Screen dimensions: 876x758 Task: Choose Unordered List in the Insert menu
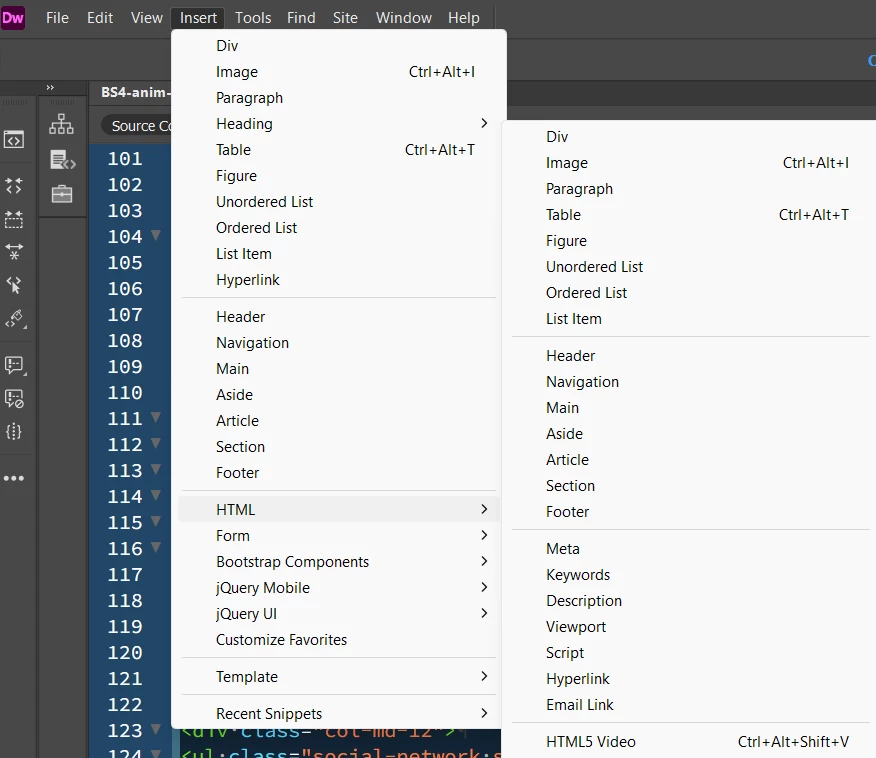coord(339,202)
